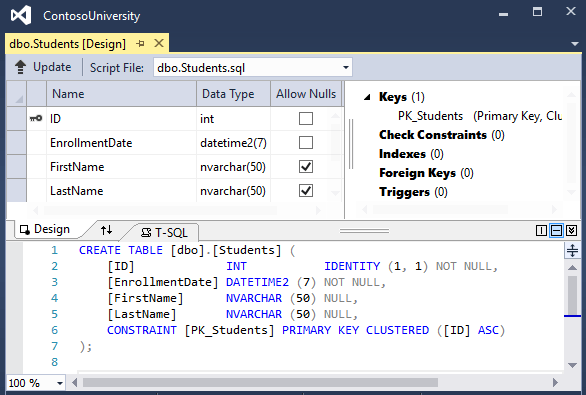The height and width of the screenshot is (395, 586).
Task: Click the Visual Studio logo icon
Action: (21, 15)
